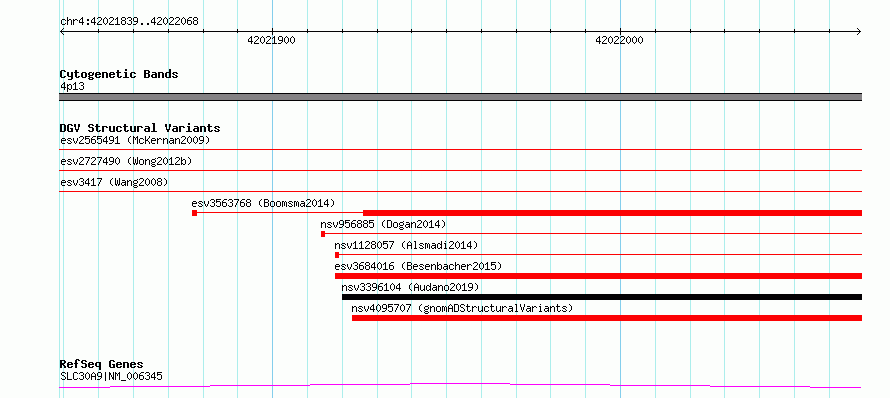Open variant nsv4095707 (gnomADStructuralVariants) label
This screenshot has height=398, width=890.
point(463,308)
